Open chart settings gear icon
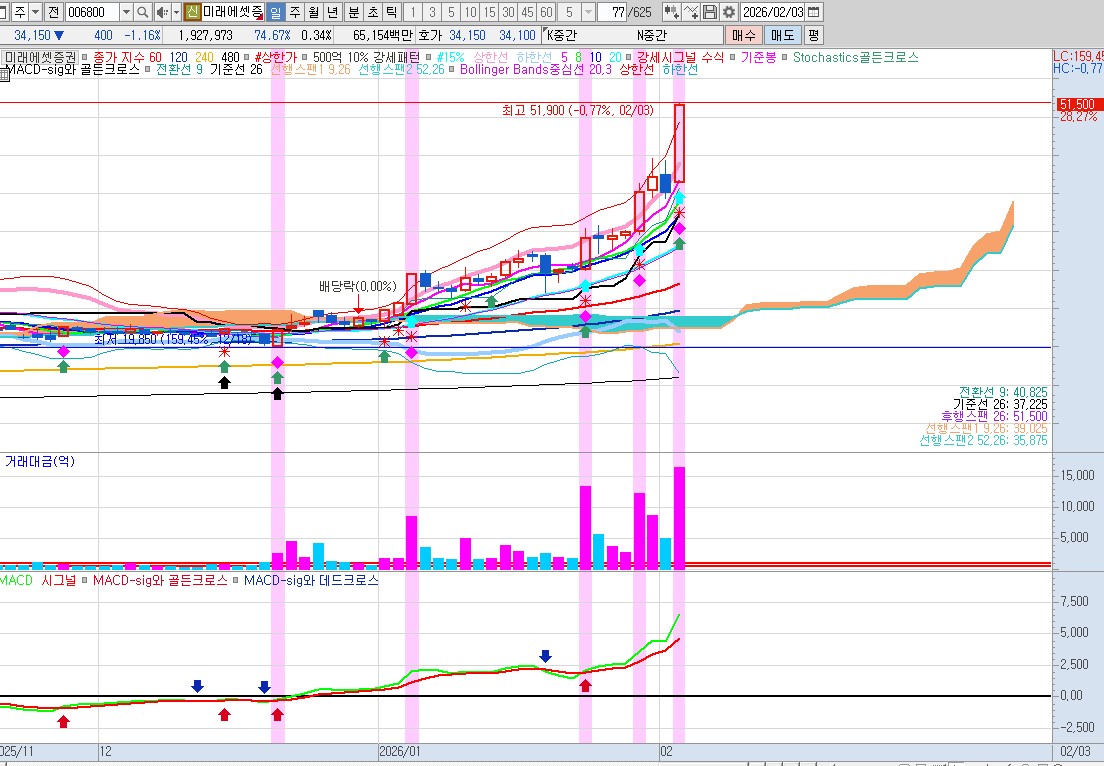This screenshot has height=766, width=1104. pos(729,12)
